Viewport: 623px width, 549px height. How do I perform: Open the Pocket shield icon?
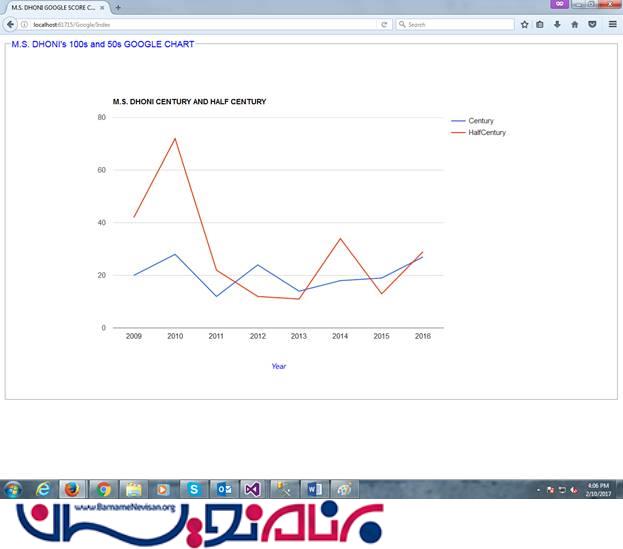click(x=592, y=24)
